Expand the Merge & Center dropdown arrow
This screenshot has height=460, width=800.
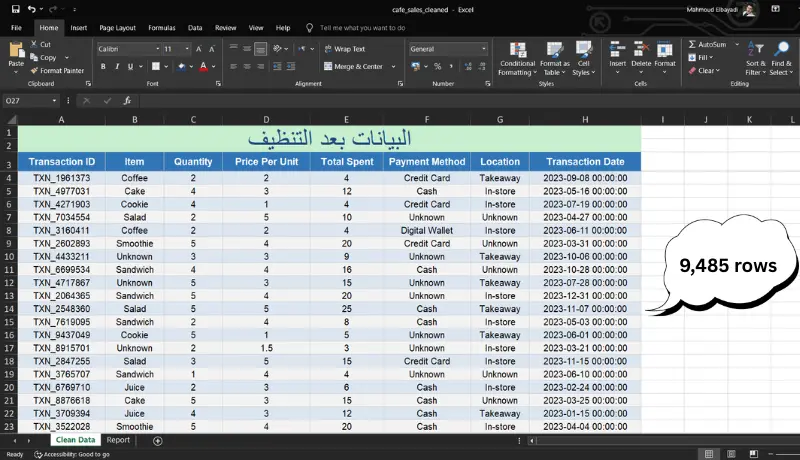393,66
